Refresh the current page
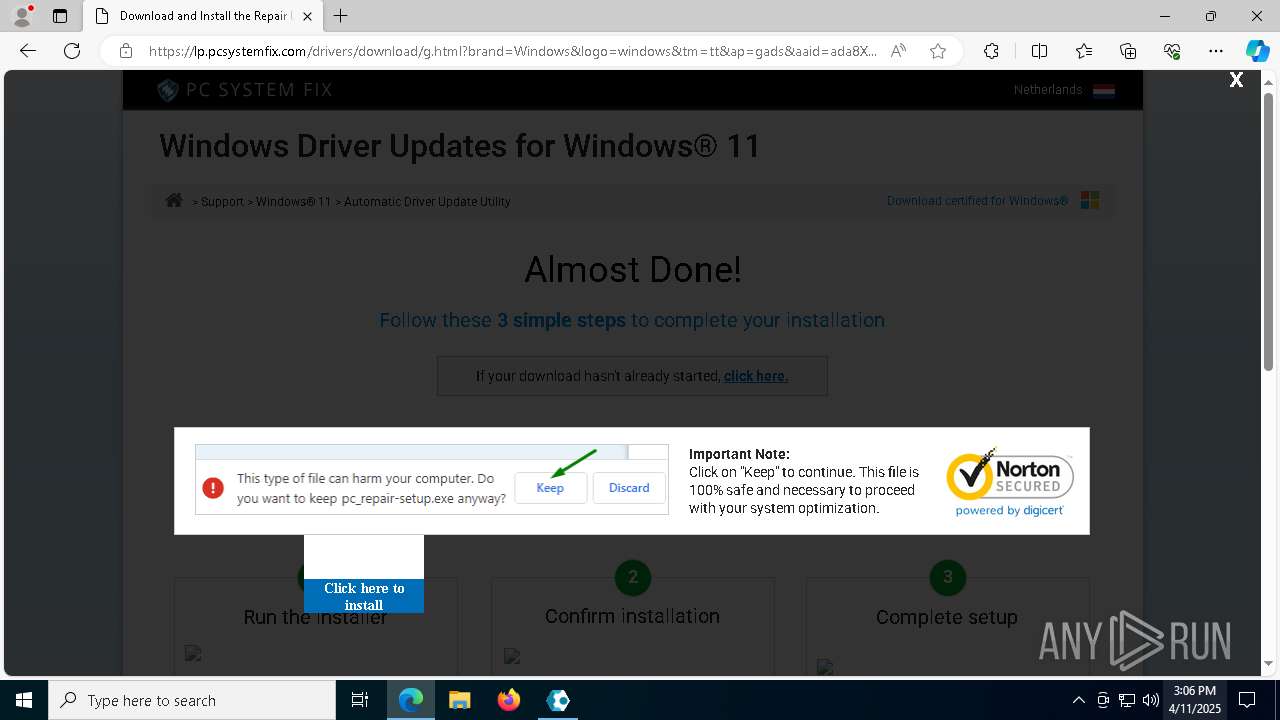 click(x=72, y=51)
